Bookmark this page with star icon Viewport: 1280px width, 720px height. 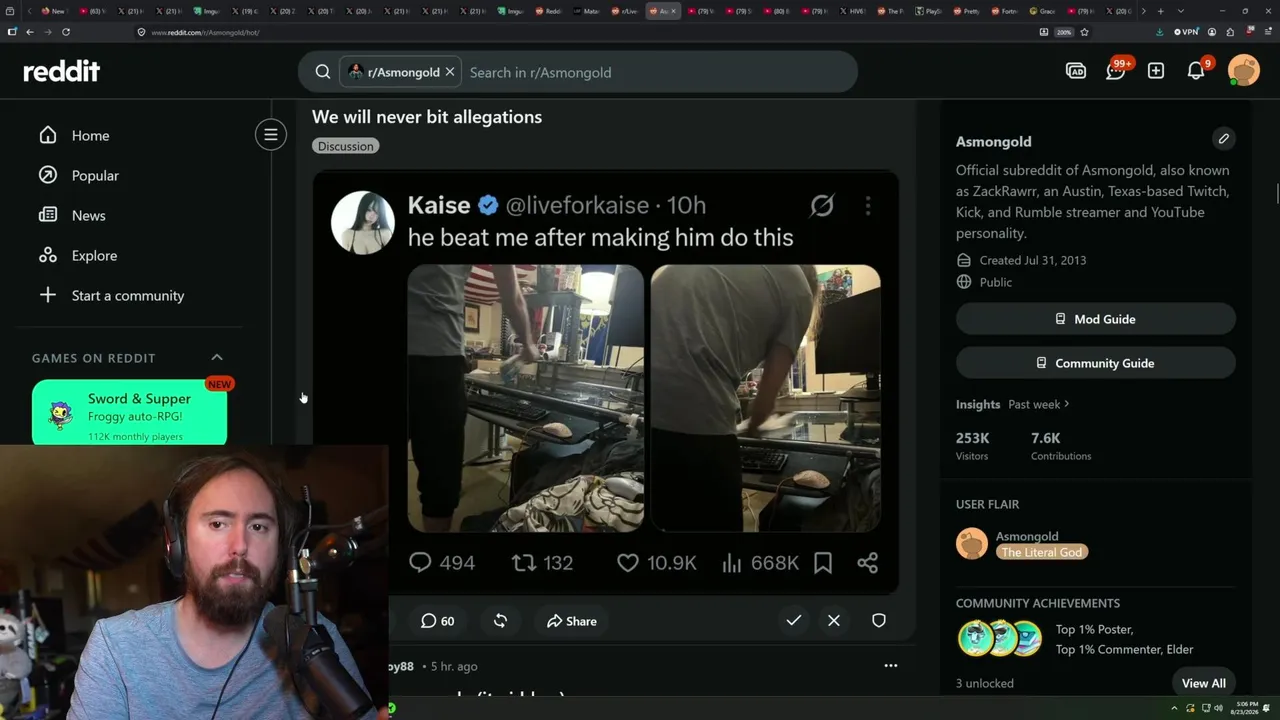coord(1084,32)
